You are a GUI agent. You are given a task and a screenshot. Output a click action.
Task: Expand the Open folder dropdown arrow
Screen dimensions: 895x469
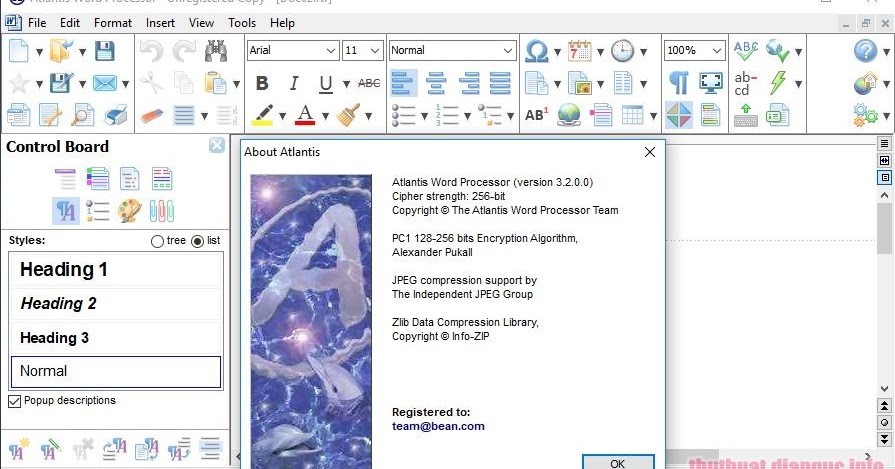point(82,52)
